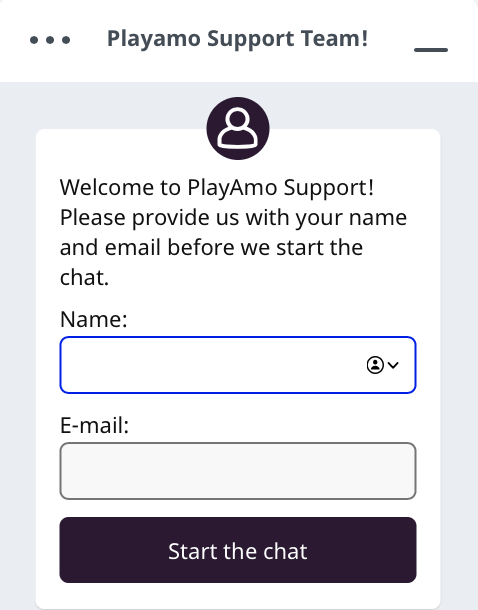The width and height of the screenshot is (478, 610).
Task: Click the Start the chat button
Action: 238,550
